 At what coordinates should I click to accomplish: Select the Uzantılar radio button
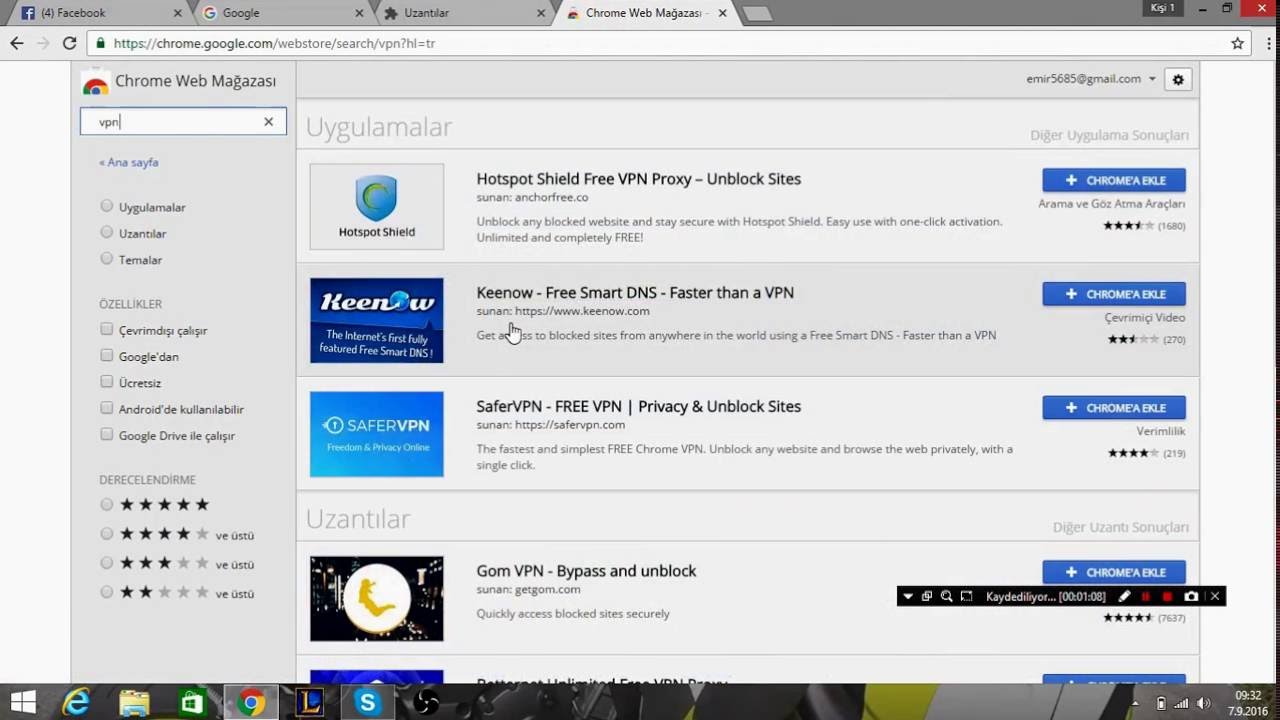pyautogui.click(x=107, y=232)
